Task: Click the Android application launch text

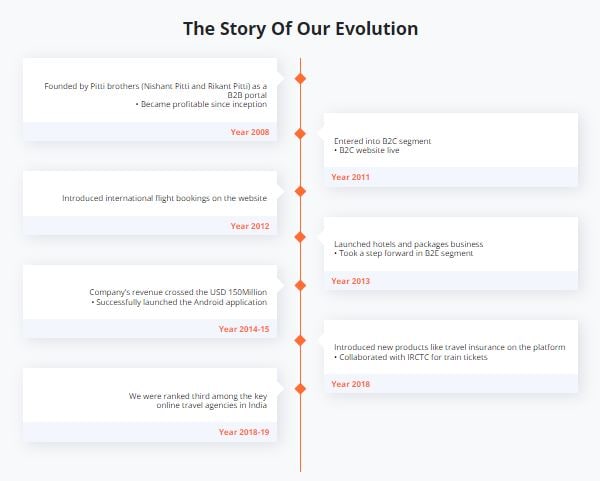Action: (180, 302)
